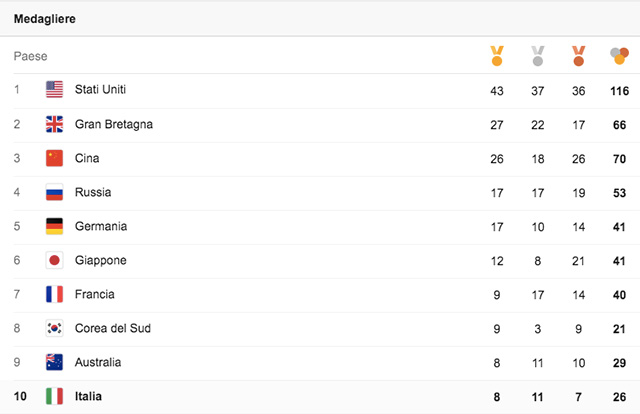
Task: Click the China flag icon
Action: [x=55, y=158]
